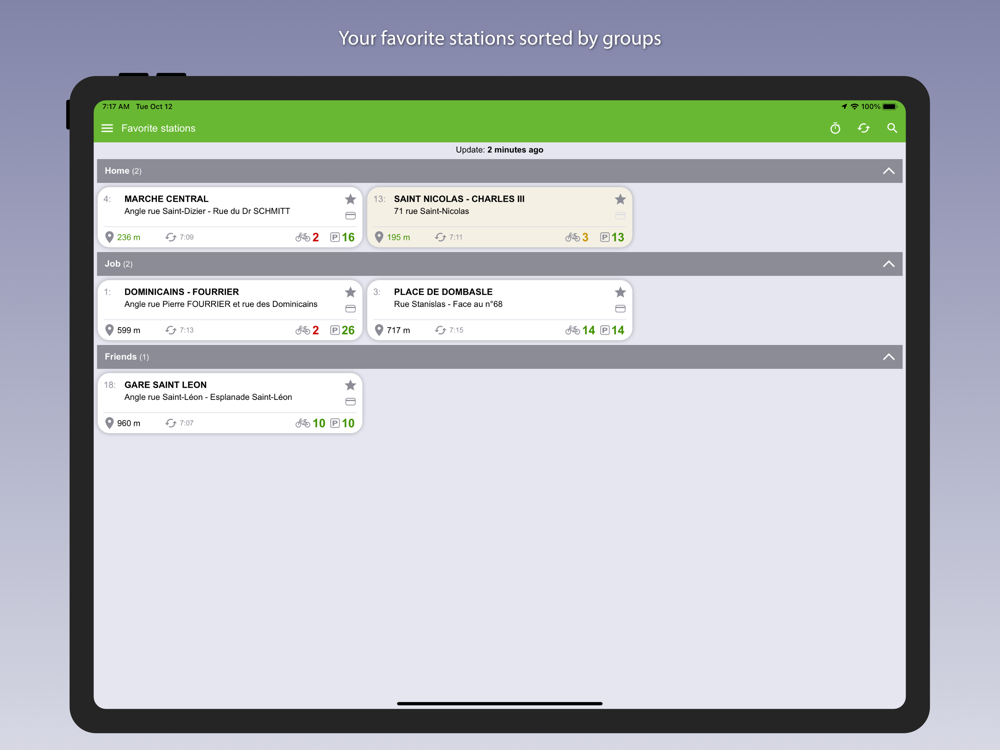Click the 599 m distance
The height and width of the screenshot is (750, 1000).
click(129, 330)
